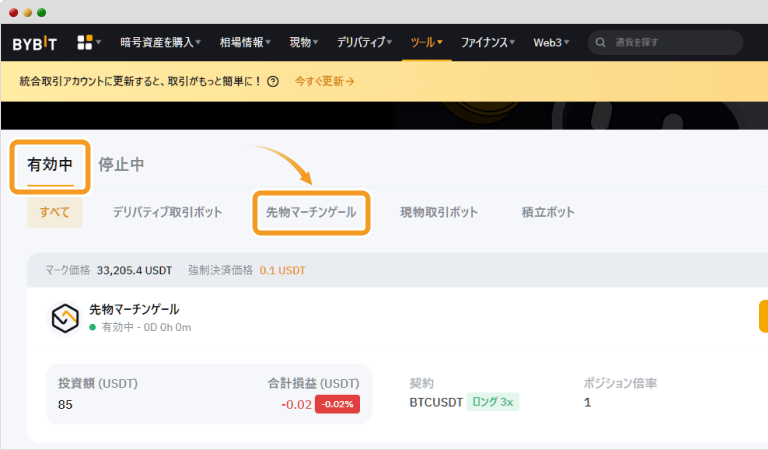This screenshot has width=768, height=450.
Task: Click the ロング 3x label
Action: [493, 402]
